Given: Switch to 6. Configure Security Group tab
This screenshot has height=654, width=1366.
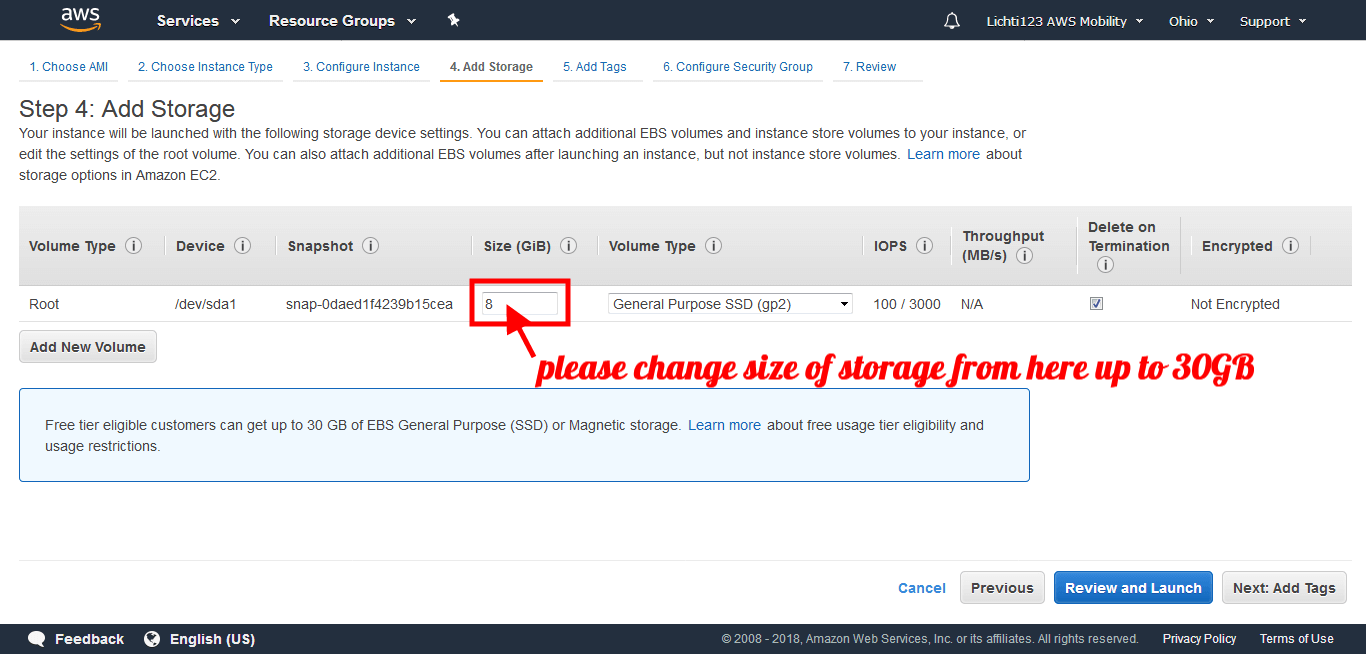Looking at the screenshot, I should pyautogui.click(x=737, y=67).
